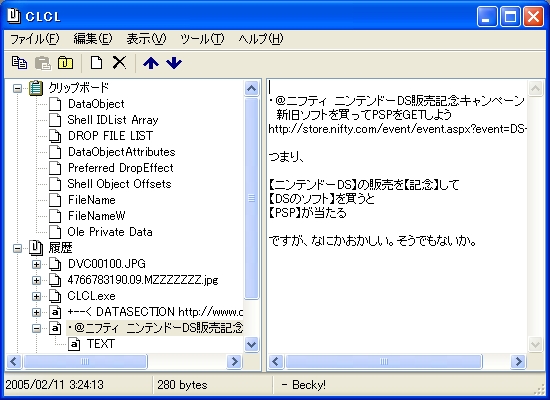This screenshot has width=550, height=400.
Task: Click text pane horizontal scroll left arrow
Action: [x=276, y=361]
